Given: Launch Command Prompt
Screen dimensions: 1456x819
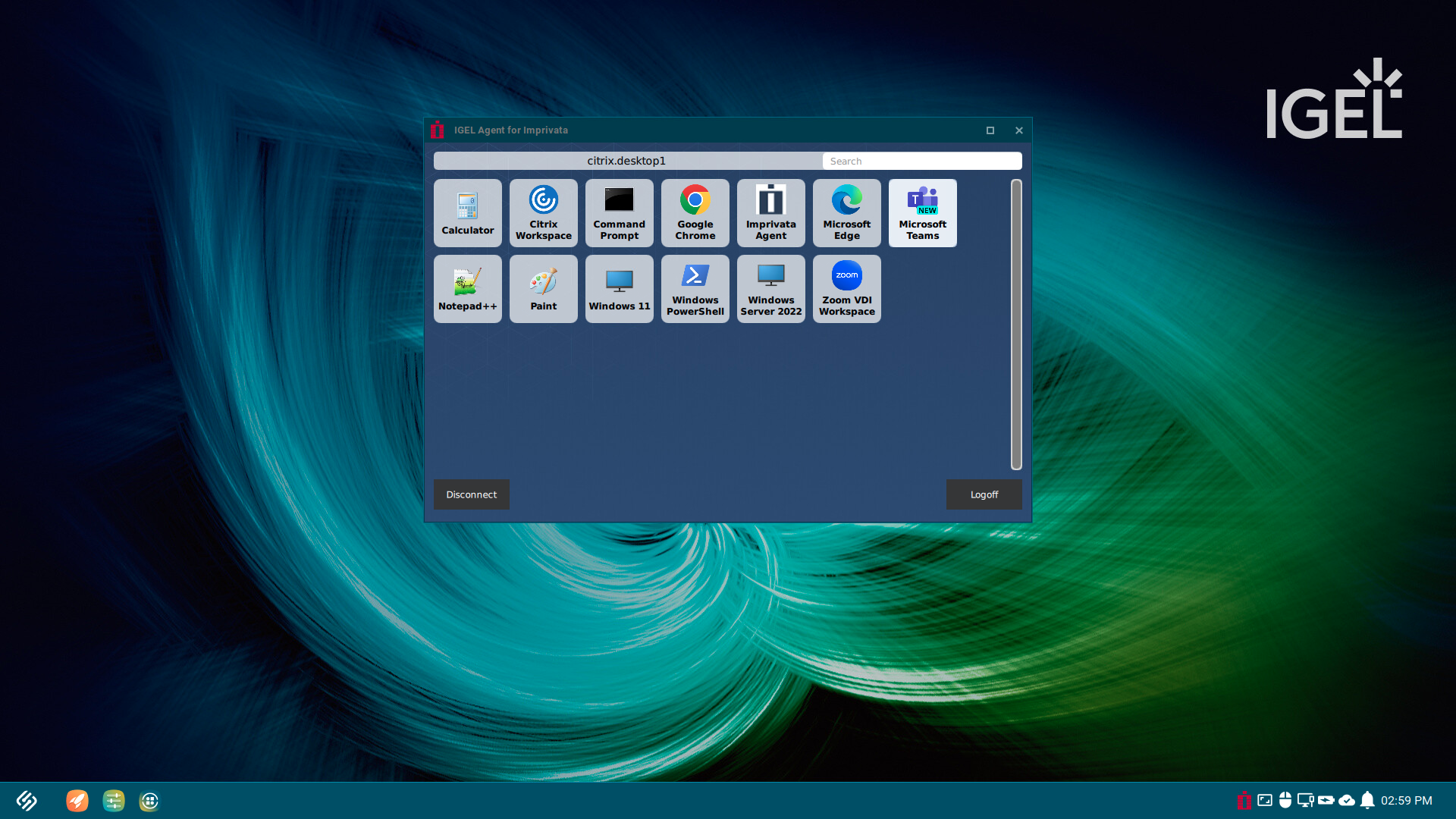Looking at the screenshot, I should tap(619, 213).
